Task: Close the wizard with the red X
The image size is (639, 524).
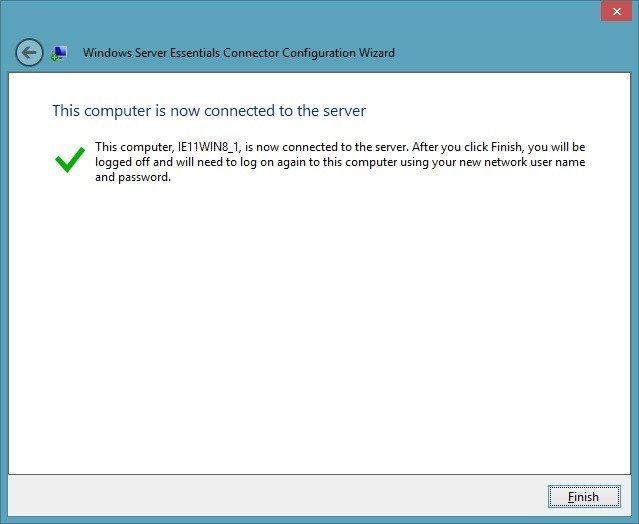Action: point(616,11)
